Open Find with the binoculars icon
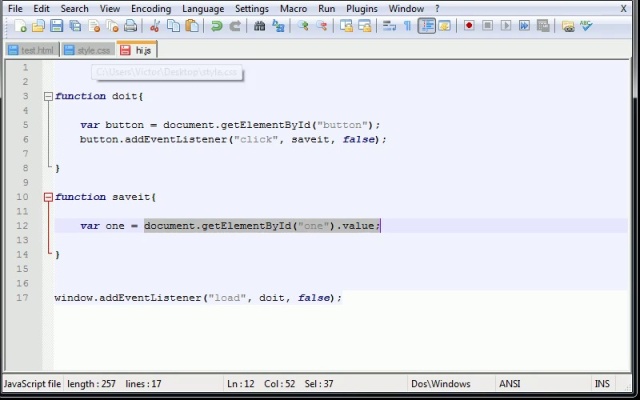The height and width of the screenshot is (400, 640). [x=259, y=26]
